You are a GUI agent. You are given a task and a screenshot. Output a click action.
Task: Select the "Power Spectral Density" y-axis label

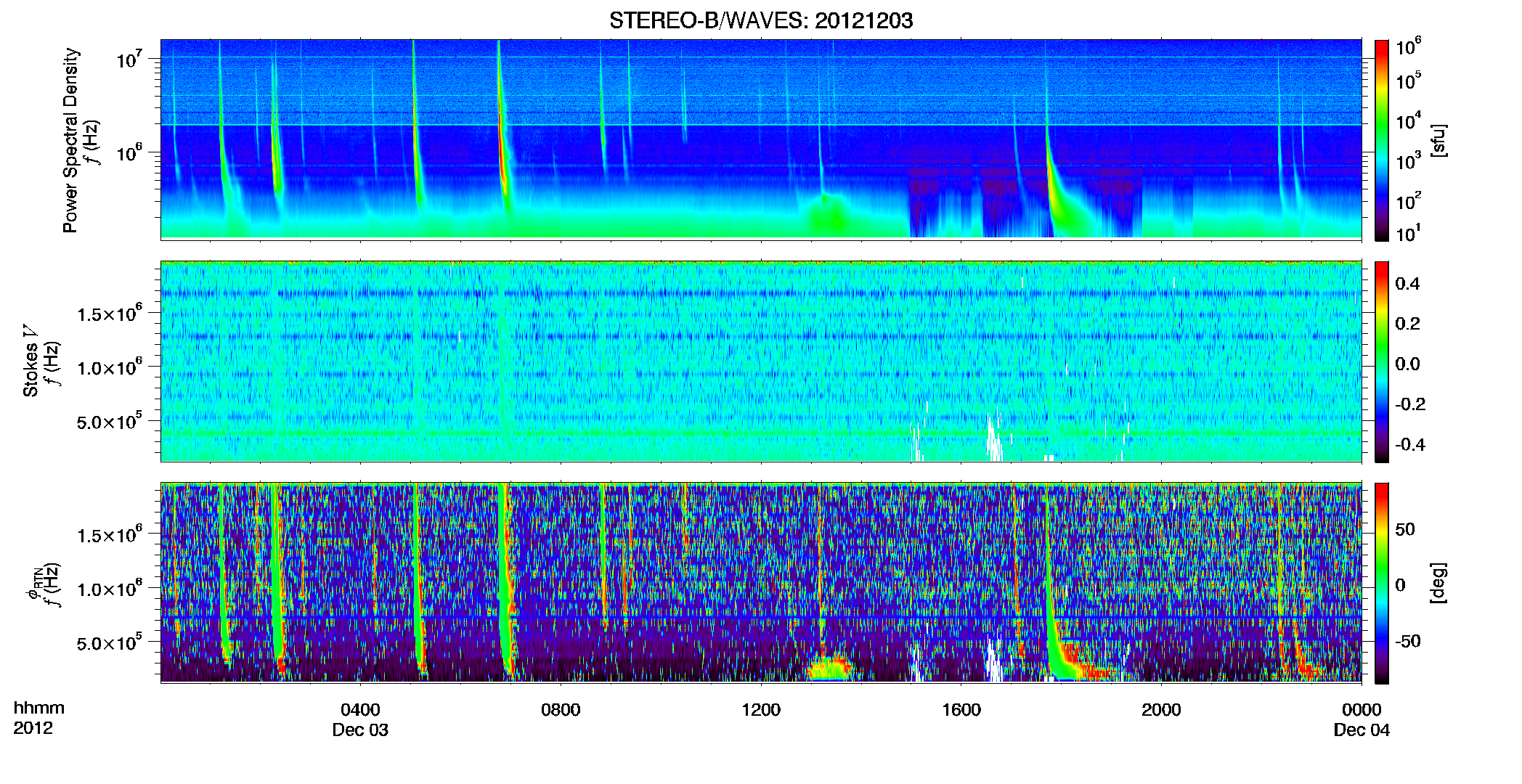(x=70, y=140)
